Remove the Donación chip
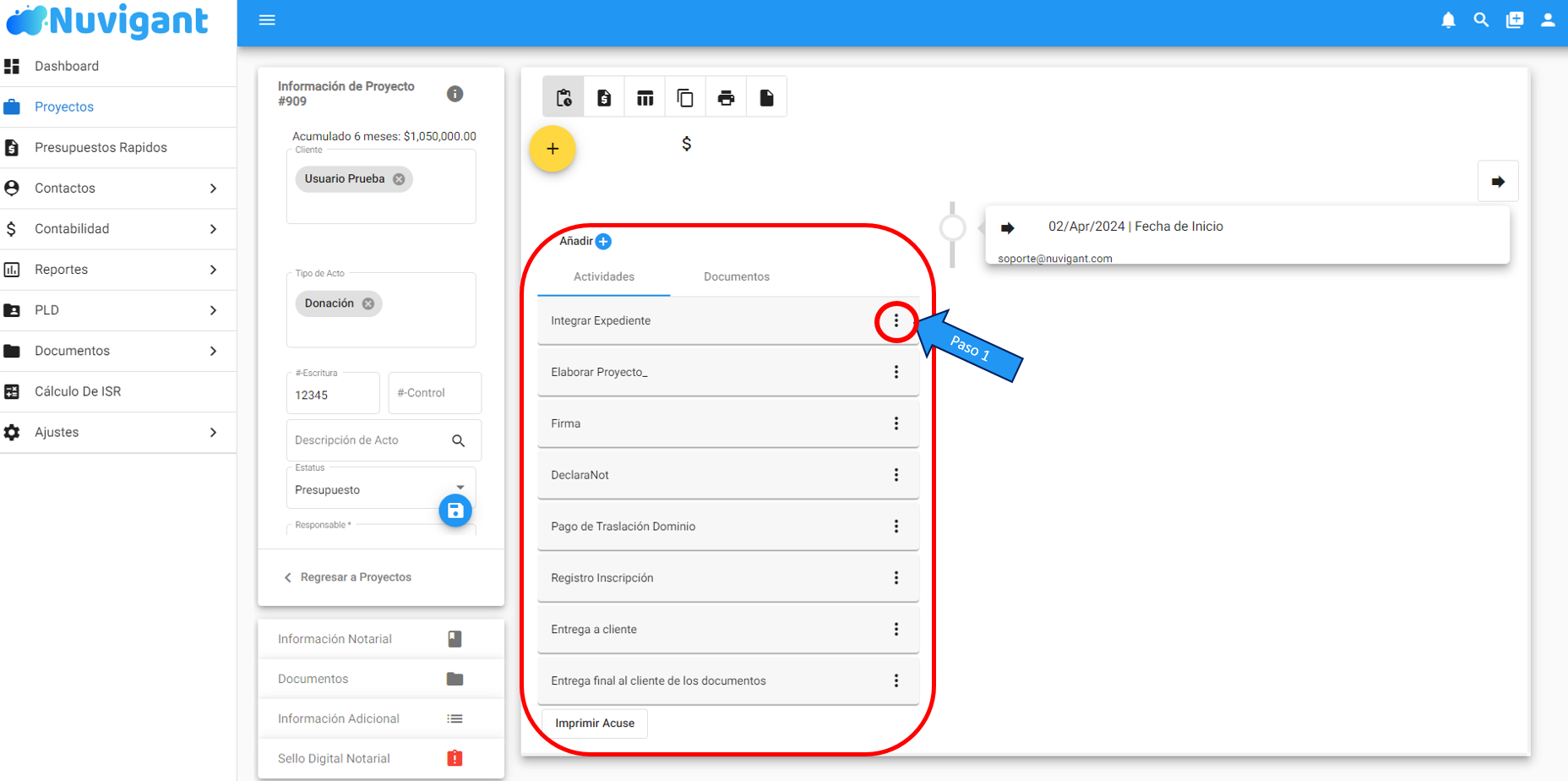 point(368,303)
